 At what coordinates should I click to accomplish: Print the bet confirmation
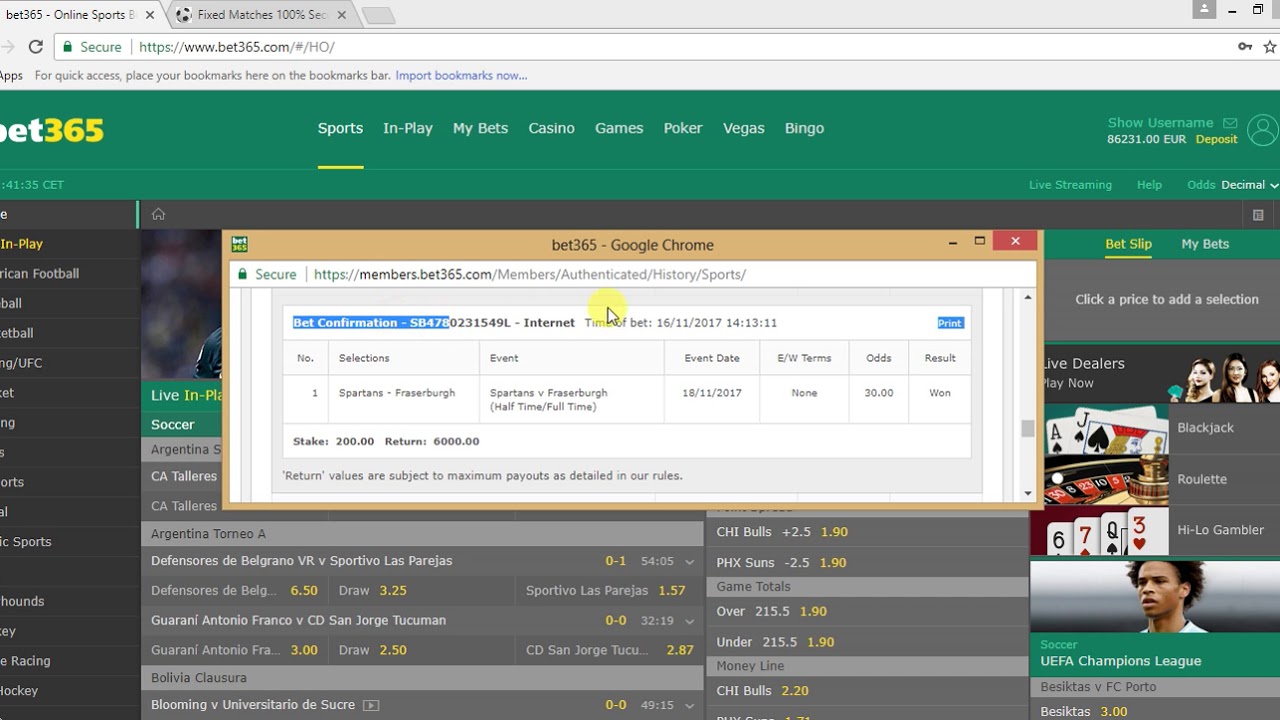(949, 323)
